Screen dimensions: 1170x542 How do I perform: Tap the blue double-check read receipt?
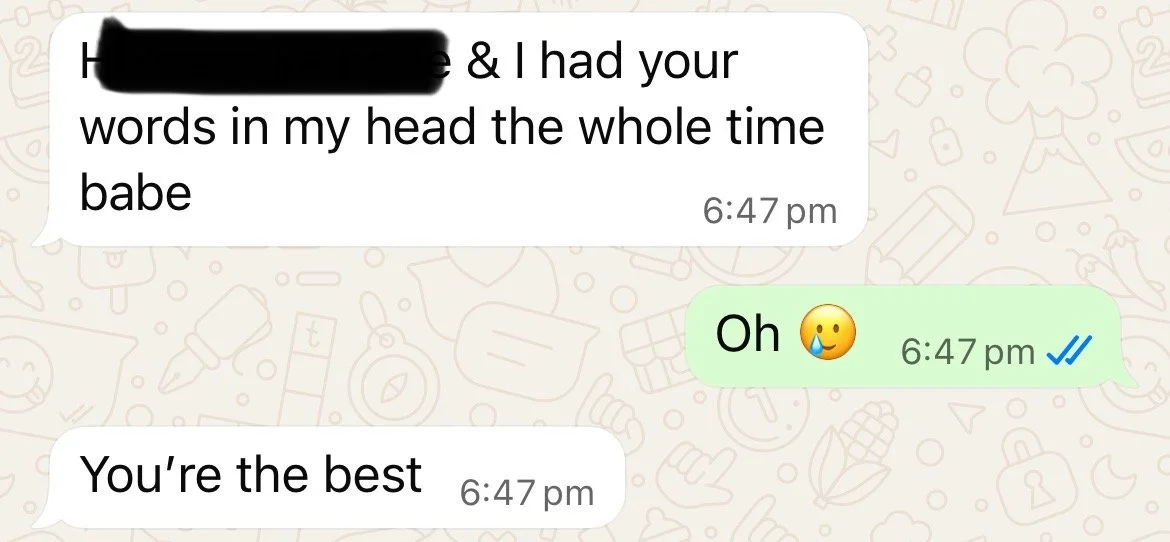coord(1071,349)
